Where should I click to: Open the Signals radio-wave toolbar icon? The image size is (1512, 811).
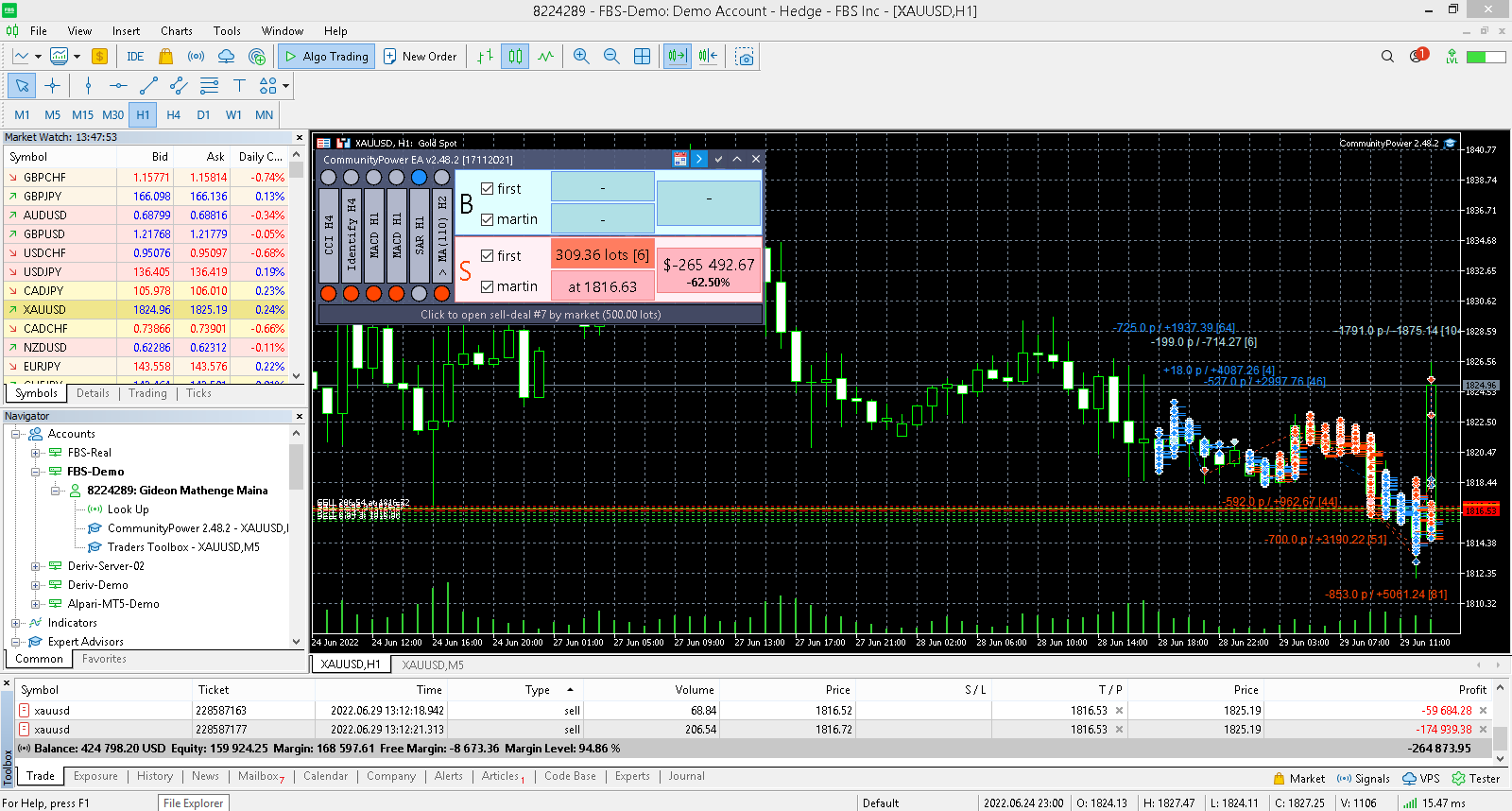(x=196, y=57)
